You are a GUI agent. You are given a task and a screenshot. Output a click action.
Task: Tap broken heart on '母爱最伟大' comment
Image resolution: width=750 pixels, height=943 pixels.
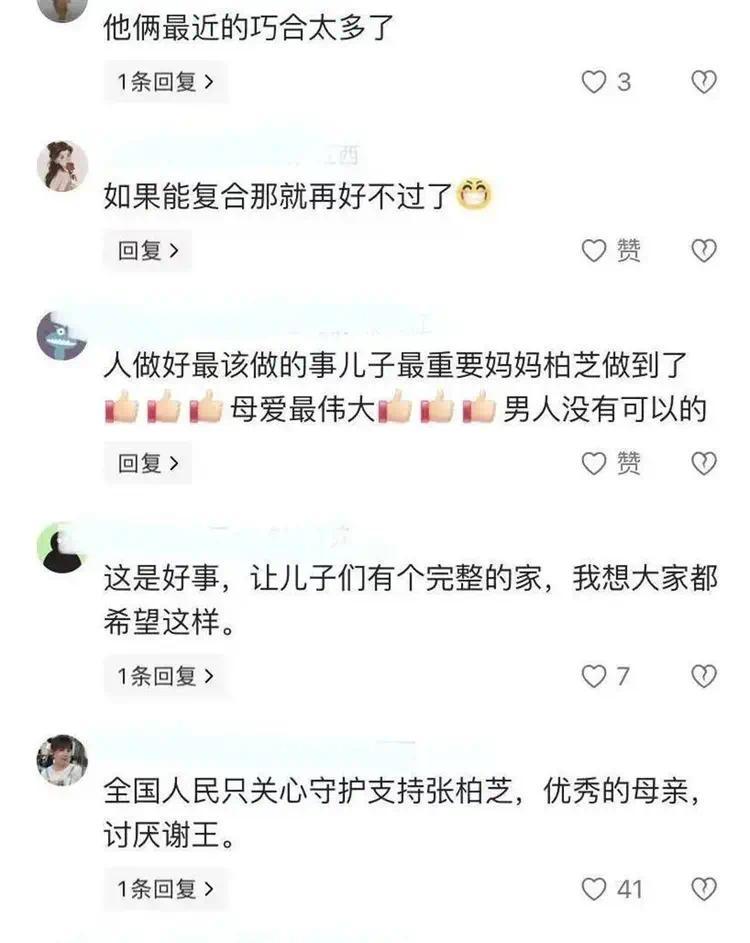coord(704,463)
